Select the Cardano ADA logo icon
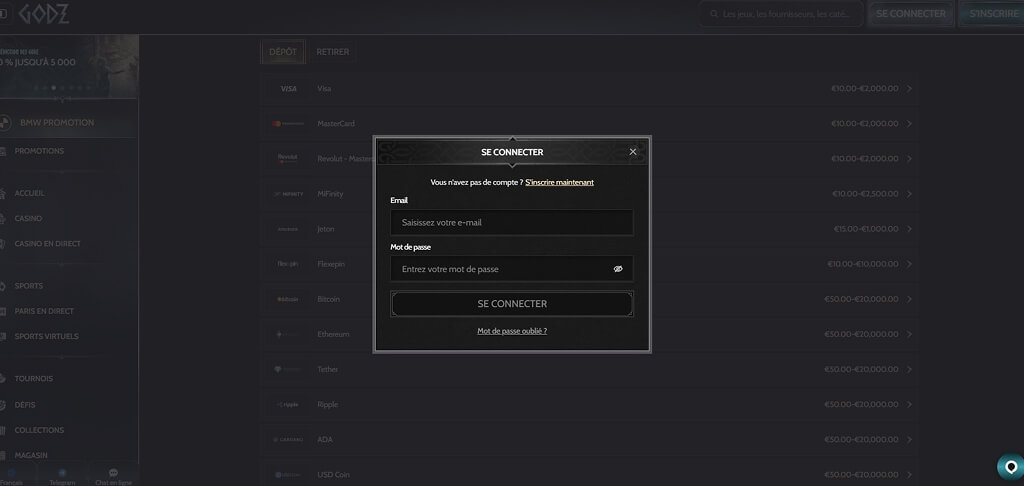The height and width of the screenshot is (486, 1024). coord(288,440)
